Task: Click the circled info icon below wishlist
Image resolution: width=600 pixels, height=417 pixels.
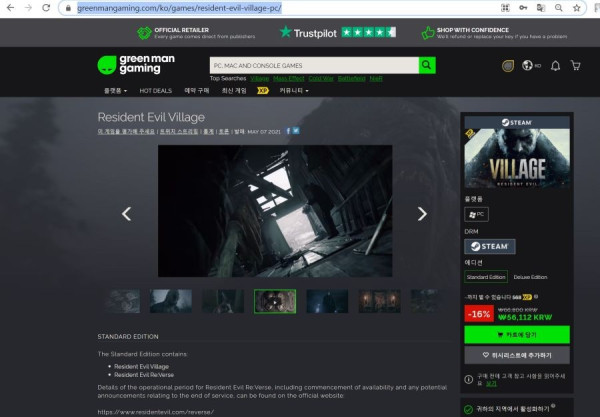Action: point(468,380)
